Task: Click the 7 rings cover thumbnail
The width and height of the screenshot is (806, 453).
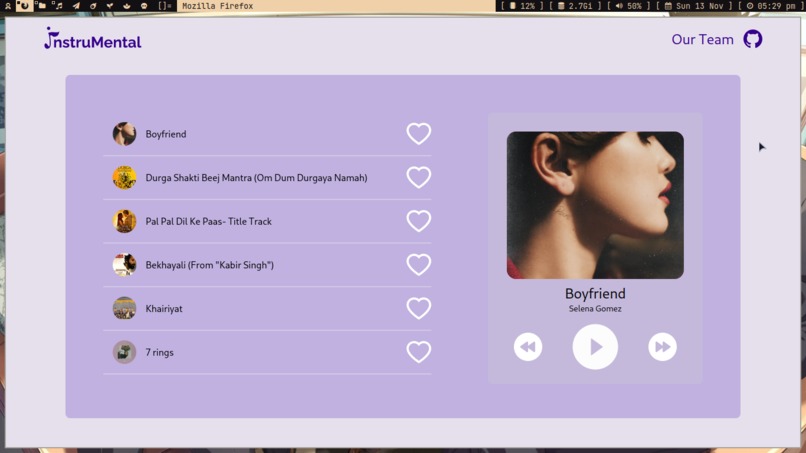Action: [x=124, y=352]
